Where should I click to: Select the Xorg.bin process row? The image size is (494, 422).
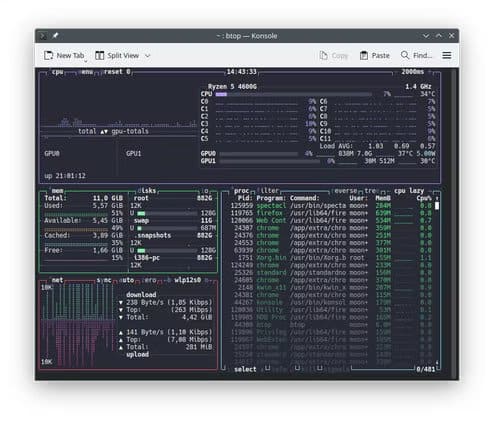[x=331, y=258]
